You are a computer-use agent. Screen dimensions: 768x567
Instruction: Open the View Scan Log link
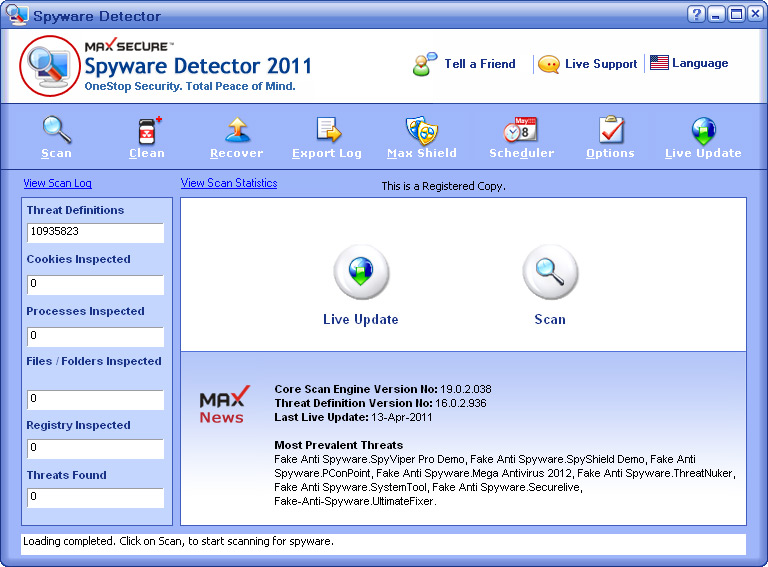(58, 183)
